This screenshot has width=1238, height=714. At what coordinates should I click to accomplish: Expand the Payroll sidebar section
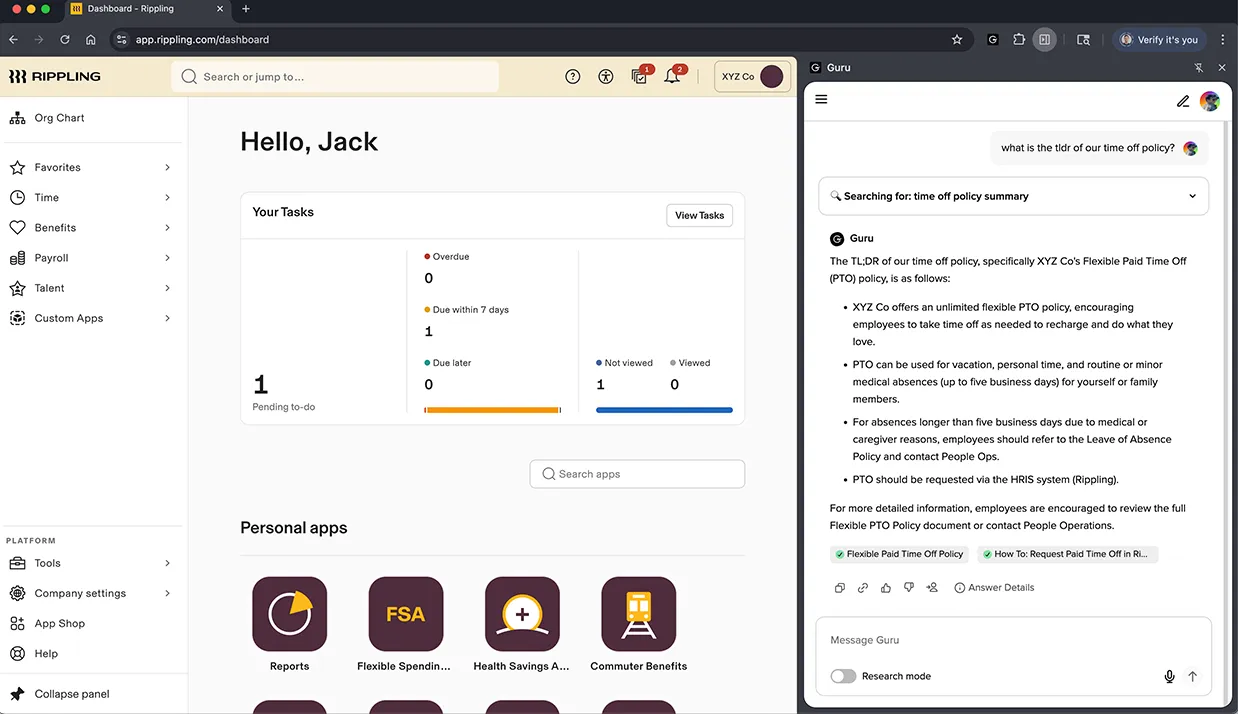pyautogui.click(x=90, y=258)
